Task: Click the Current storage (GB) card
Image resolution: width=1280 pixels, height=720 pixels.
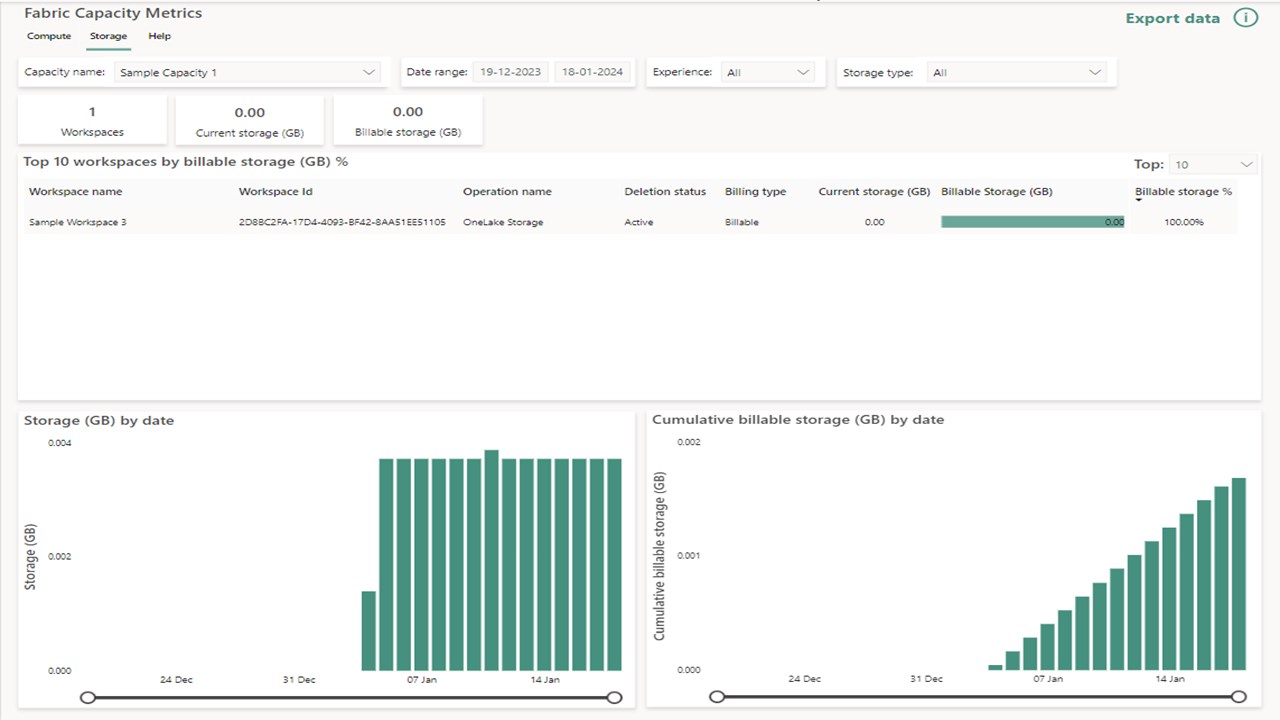Action: pos(249,120)
